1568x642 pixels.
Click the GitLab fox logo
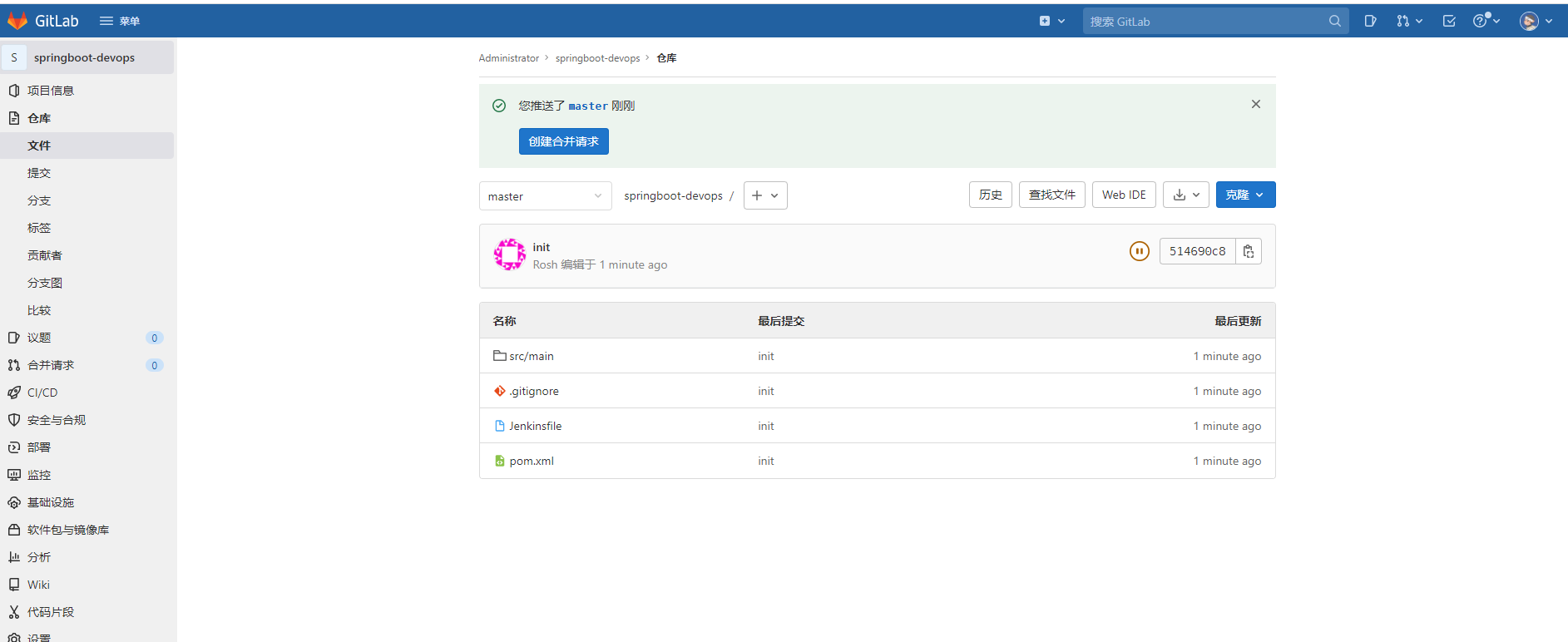[x=17, y=21]
